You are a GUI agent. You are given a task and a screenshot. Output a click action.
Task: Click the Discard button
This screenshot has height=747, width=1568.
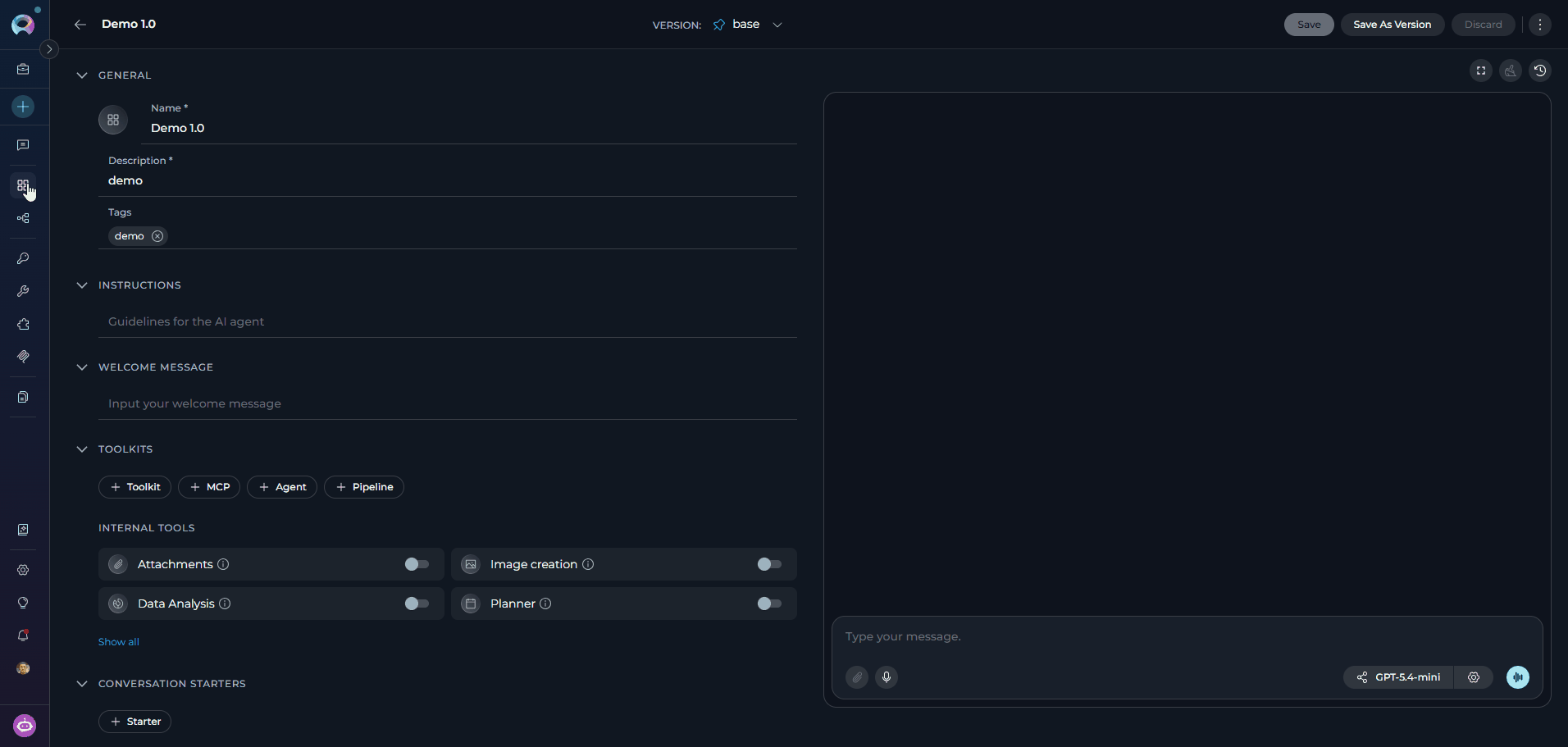[1483, 25]
